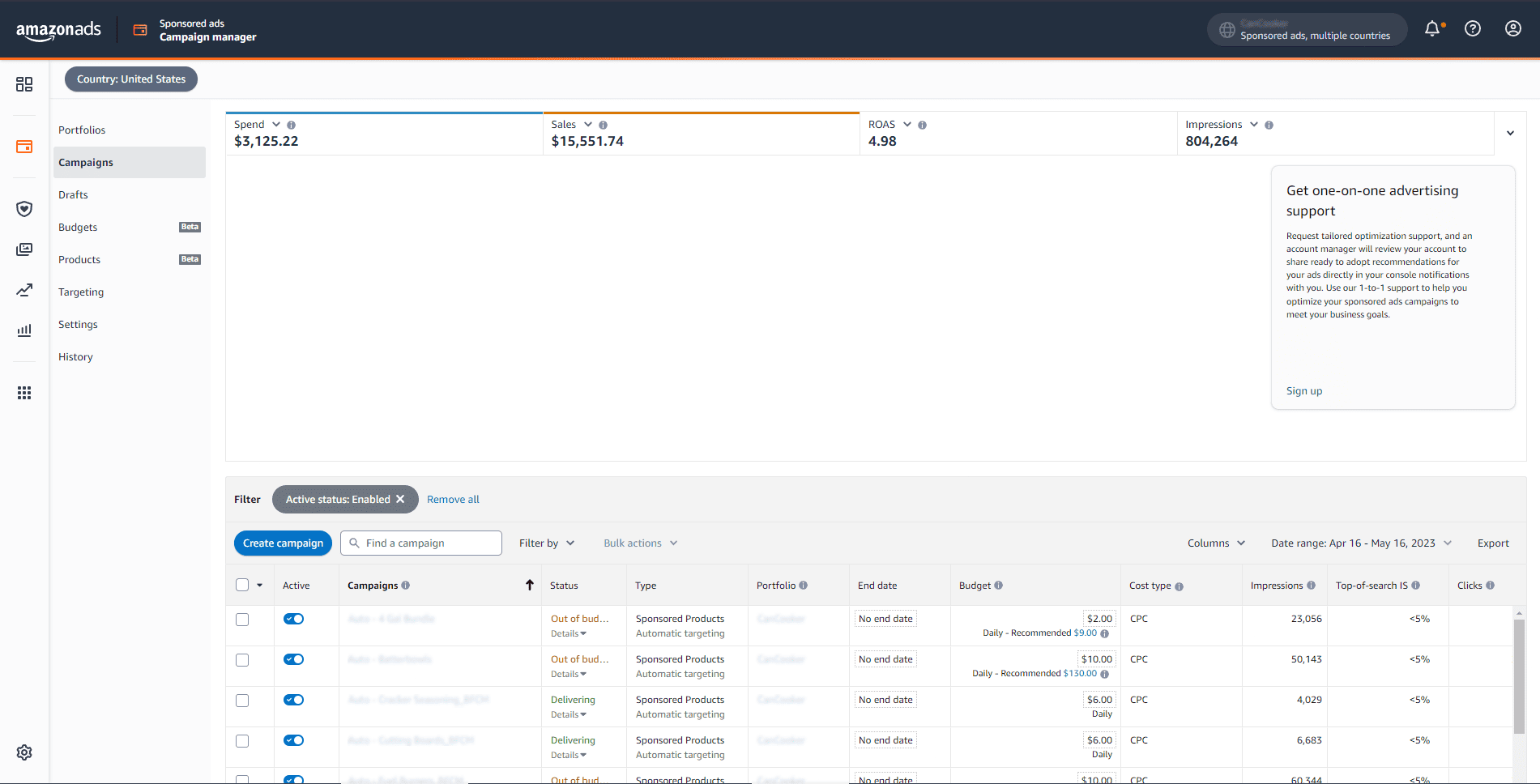This screenshot has height=784, width=1540.
Task: Toggle active switch for the 6,683 impressions campaign
Action: [293, 740]
